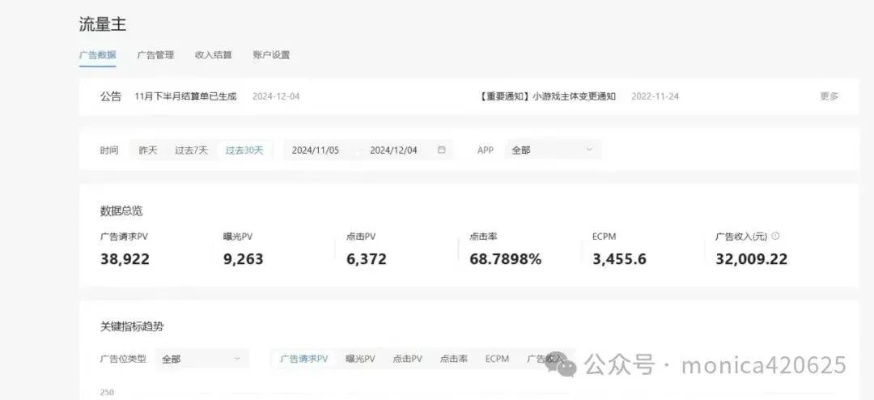Viewport: 874px width, 400px height.
Task: Switch to the 广告管理 tab
Action: 156,55
